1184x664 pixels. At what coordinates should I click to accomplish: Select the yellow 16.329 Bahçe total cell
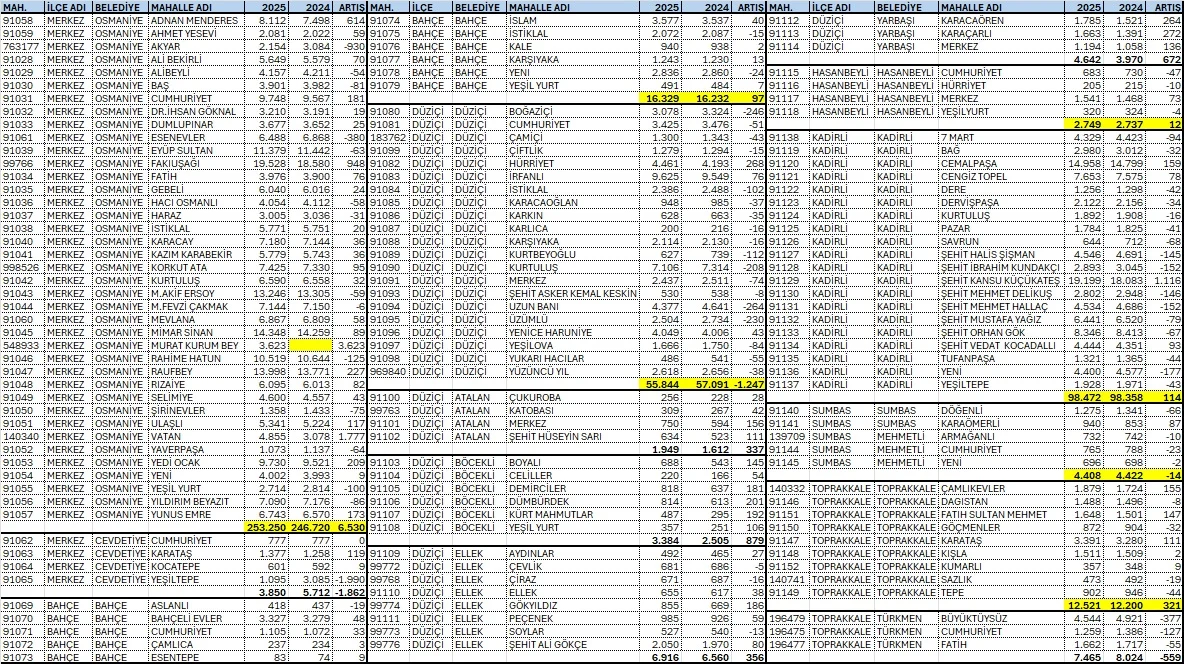coord(663,101)
